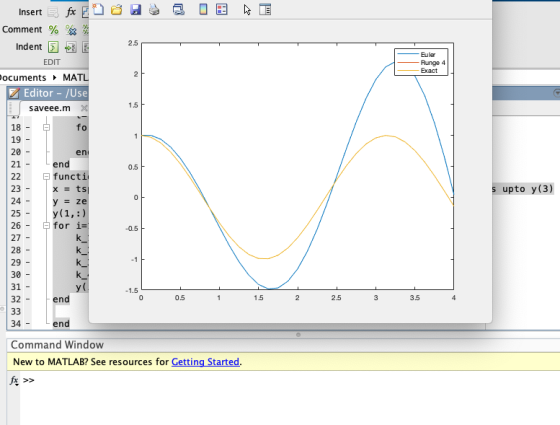Click 'upto y(3)' text behind figure
Viewport: 560px width, 425px height.
click(x=527, y=189)
